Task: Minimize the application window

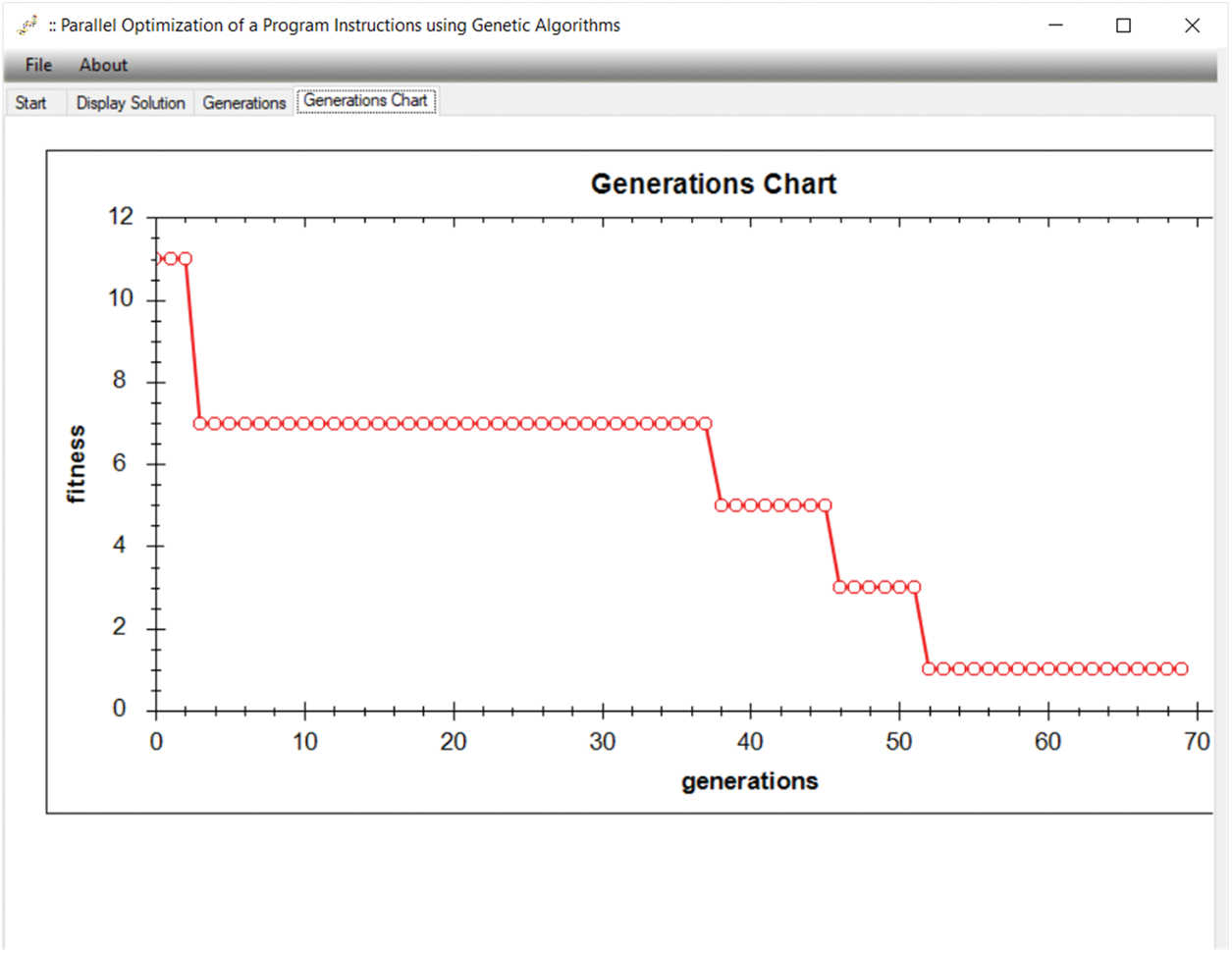Action: 1056,26
